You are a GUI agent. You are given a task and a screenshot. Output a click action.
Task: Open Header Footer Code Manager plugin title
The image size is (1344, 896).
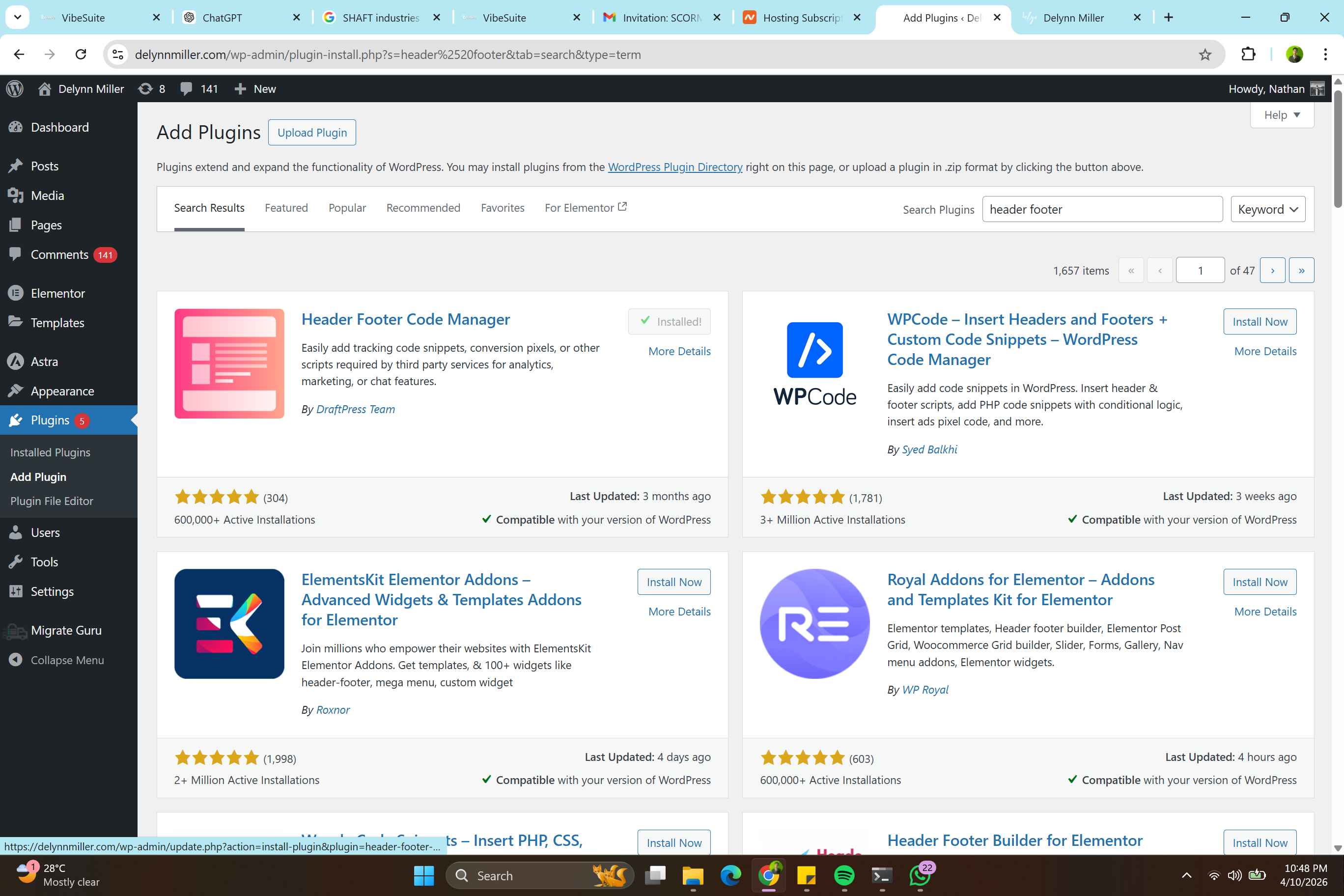406,319
